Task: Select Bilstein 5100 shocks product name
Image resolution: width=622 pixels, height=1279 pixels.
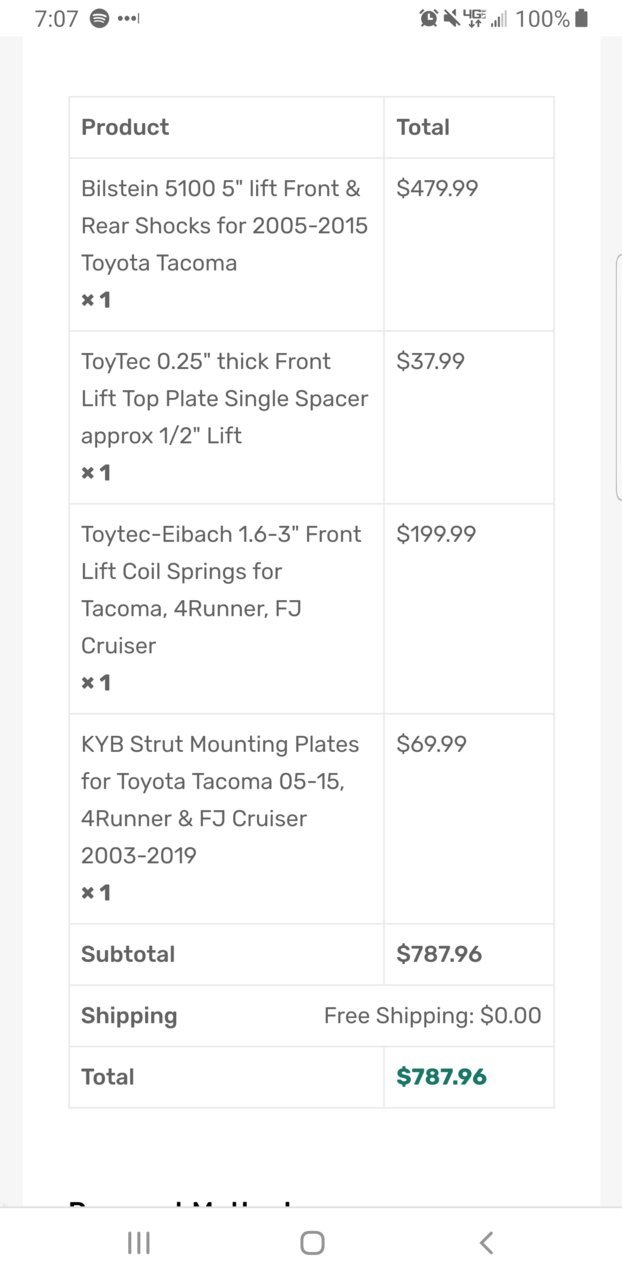Action: 224,226
